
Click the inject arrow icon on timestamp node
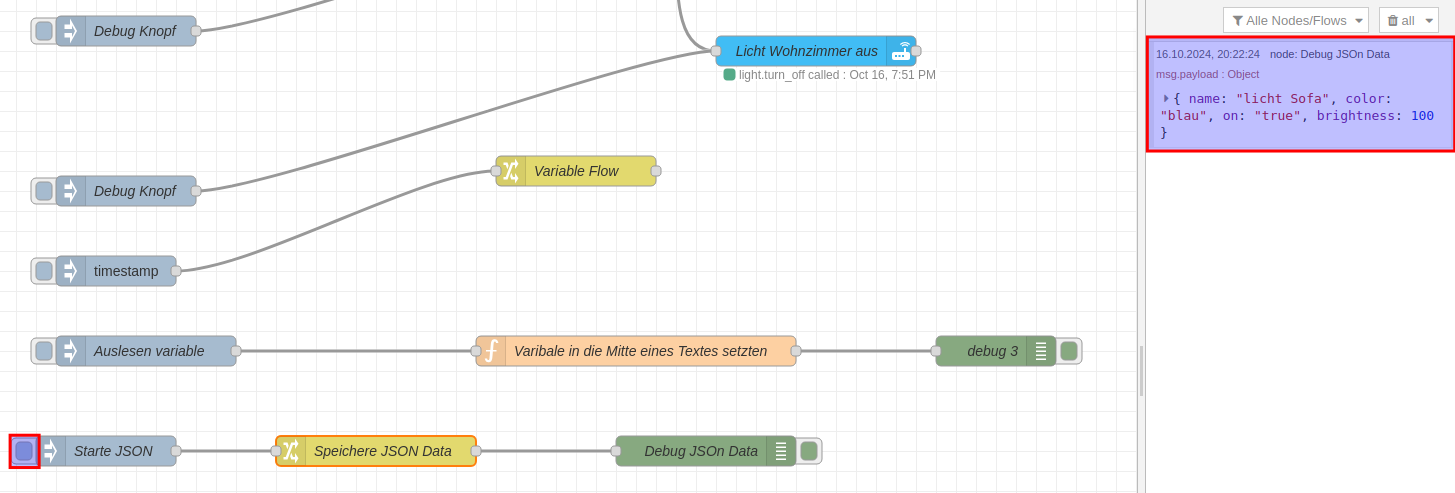click(x=70, y=271)
